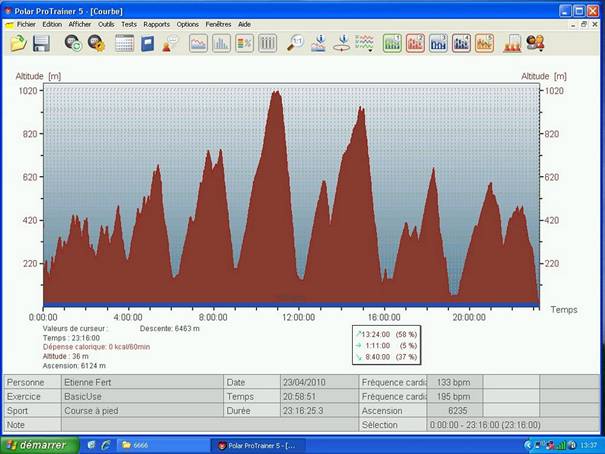
Task: Click the 1:1 zoom reset icon
Action: [x=295, y=43]
